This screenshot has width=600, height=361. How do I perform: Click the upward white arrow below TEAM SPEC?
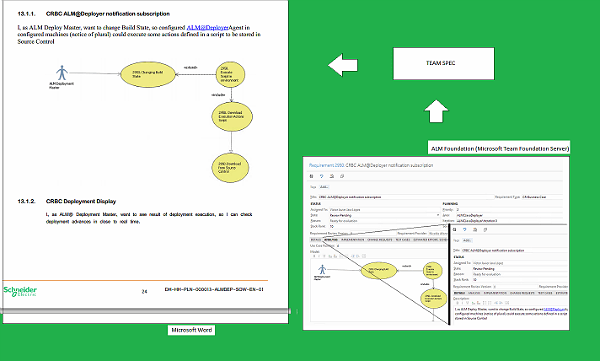coord(436,111)
